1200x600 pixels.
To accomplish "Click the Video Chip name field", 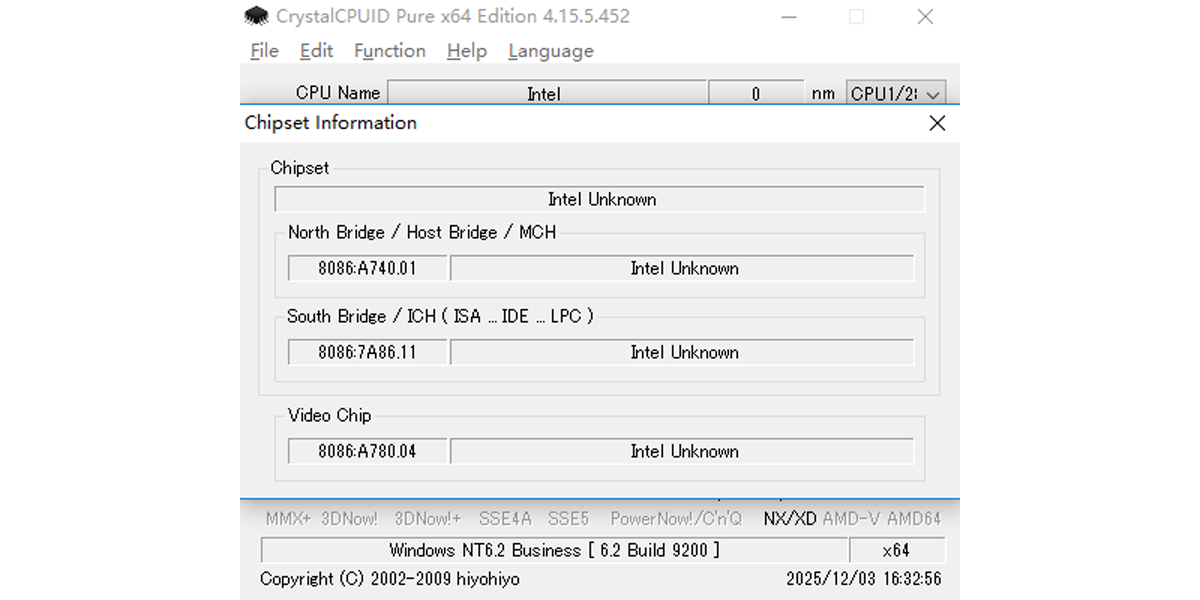I will point(683,451).
